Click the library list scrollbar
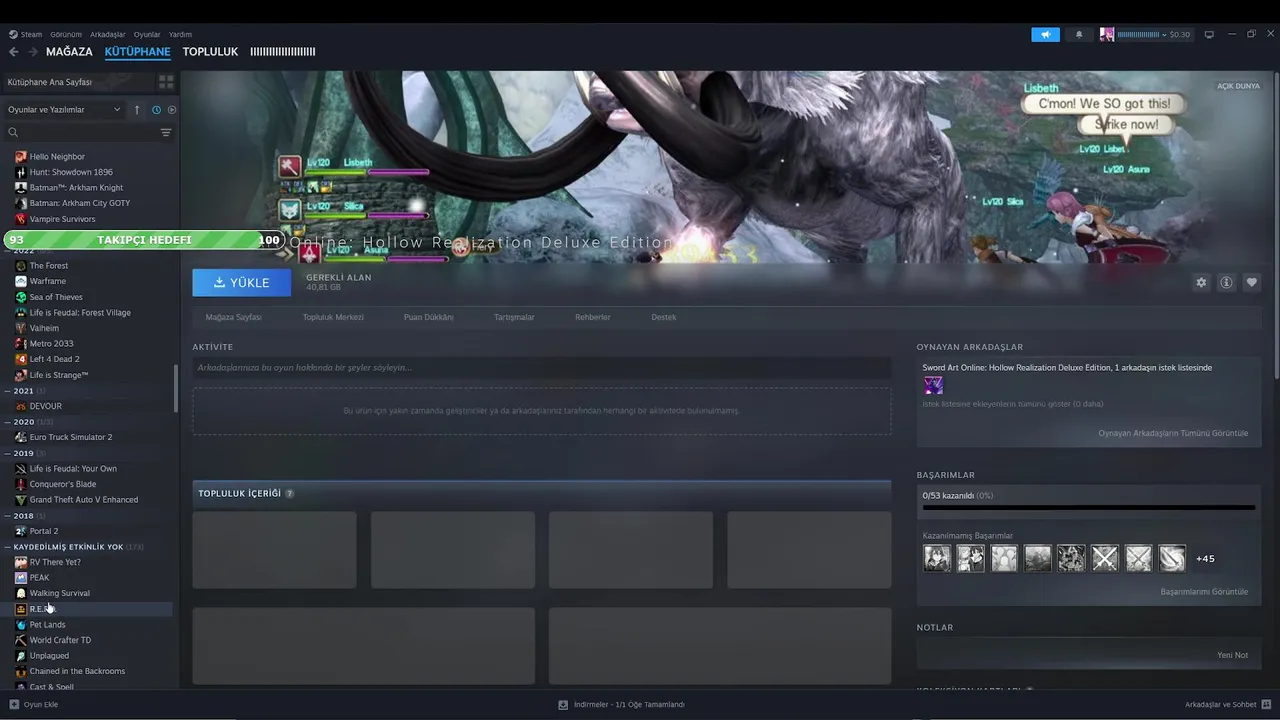 (x=176, y=388)
